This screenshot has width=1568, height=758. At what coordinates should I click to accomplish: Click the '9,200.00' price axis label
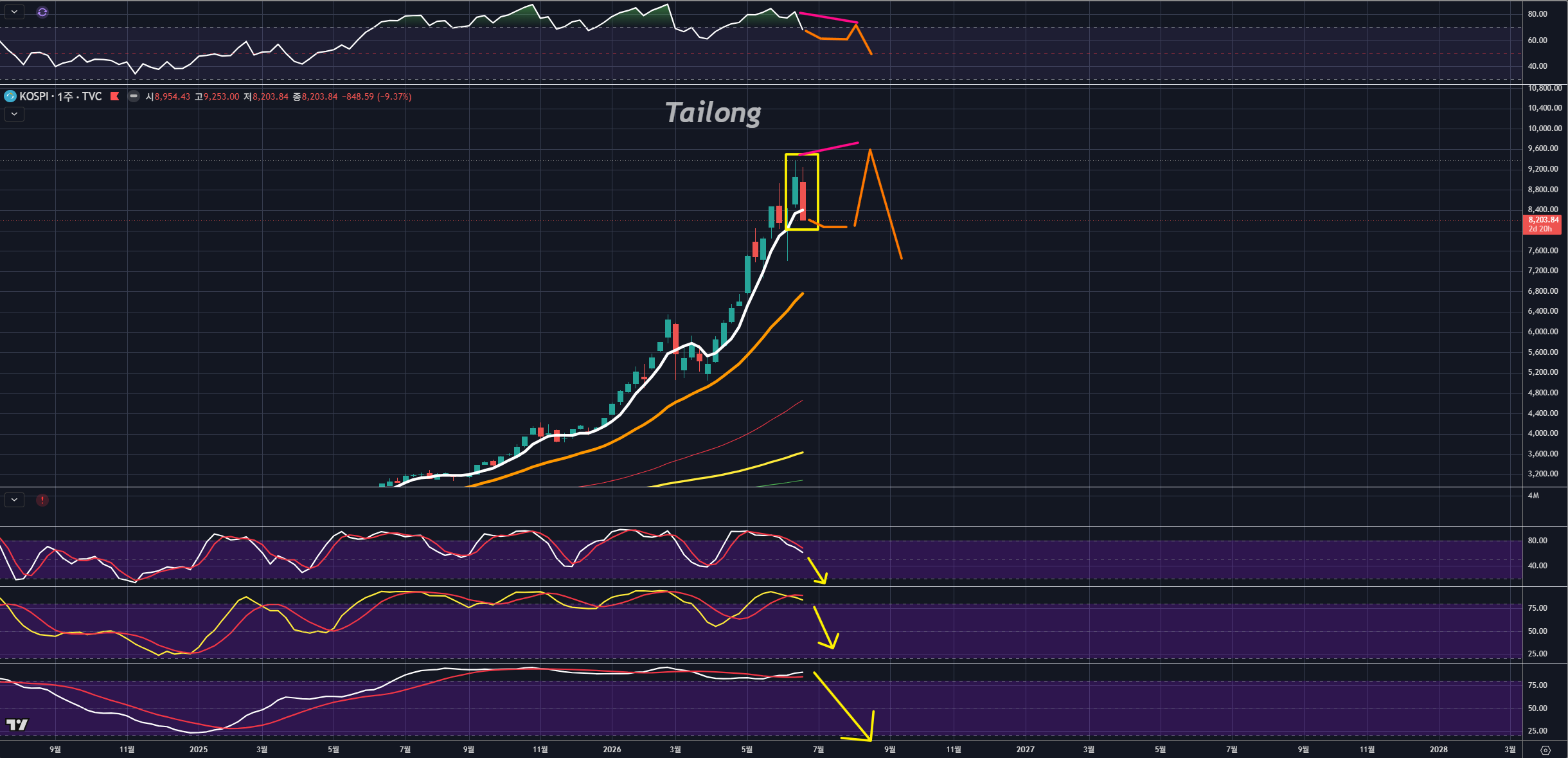click(1543, 169)
